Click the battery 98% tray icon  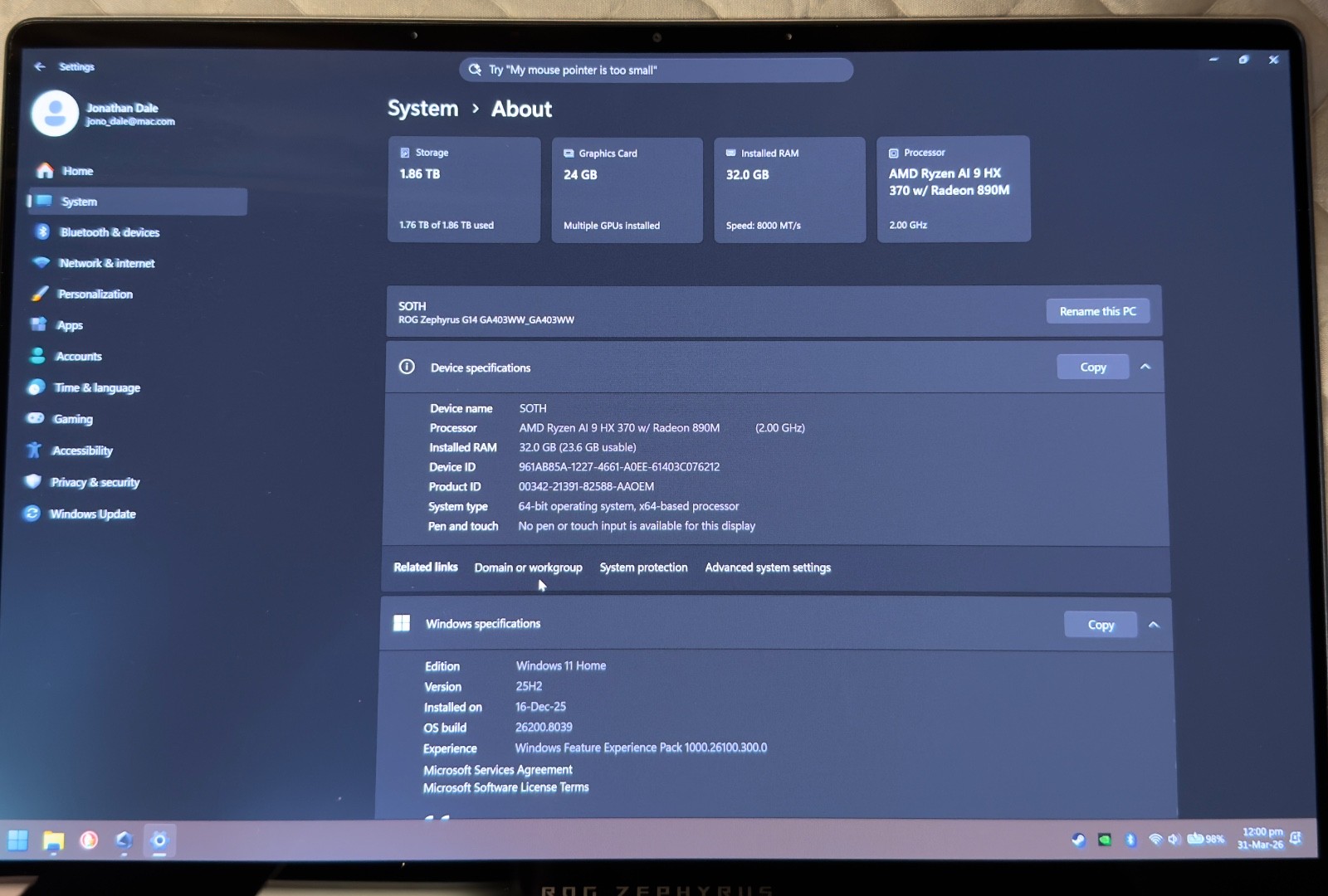[x=1206, y=839]
